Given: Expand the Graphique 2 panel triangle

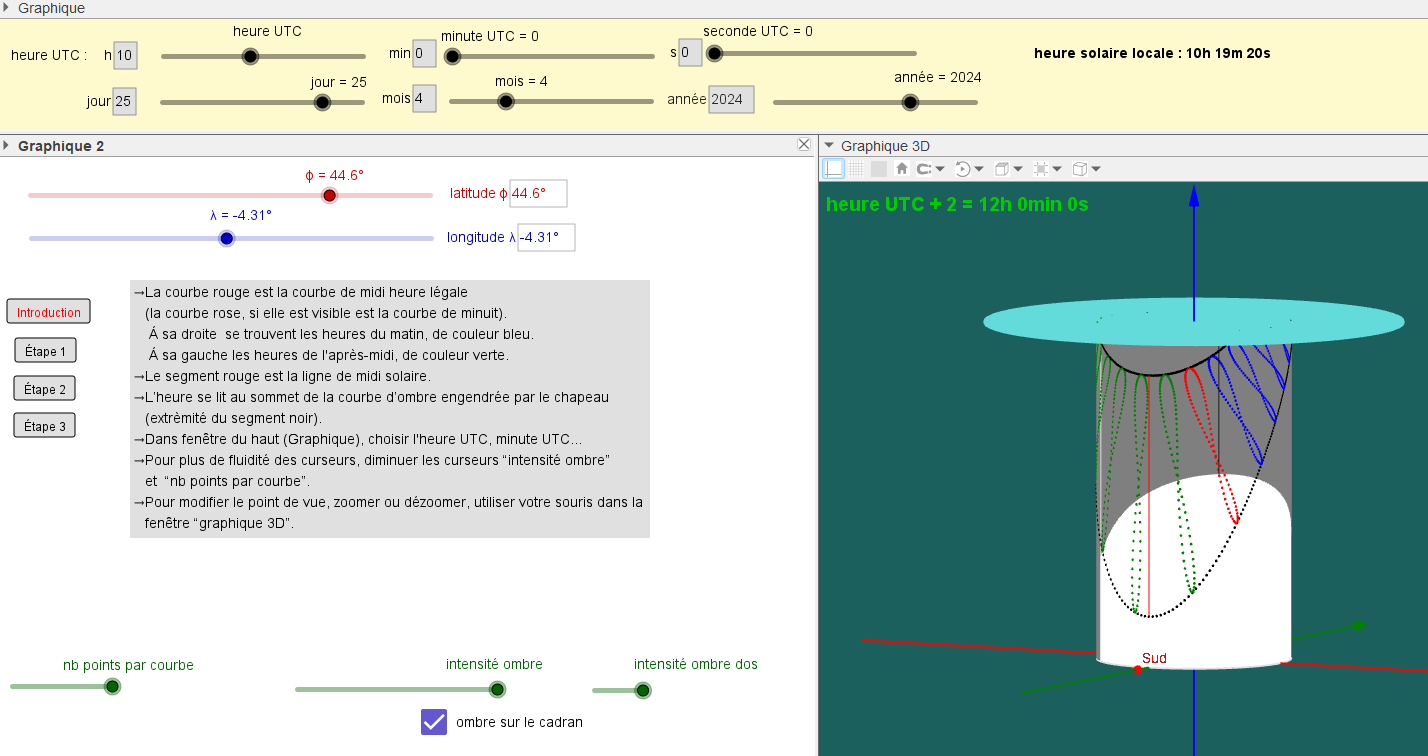Looking at the screenshot, I should tap(7, 146).
